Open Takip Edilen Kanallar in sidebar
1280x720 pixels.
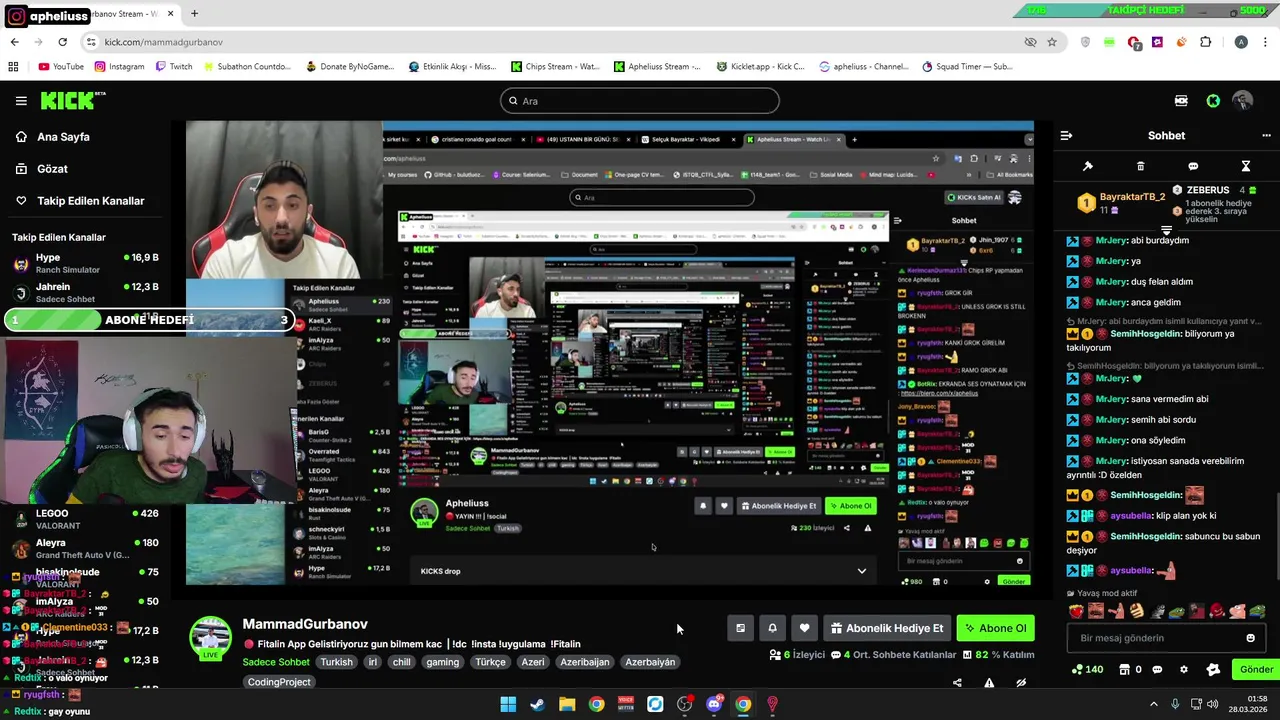pyautogui.click(x=90, y=201)
